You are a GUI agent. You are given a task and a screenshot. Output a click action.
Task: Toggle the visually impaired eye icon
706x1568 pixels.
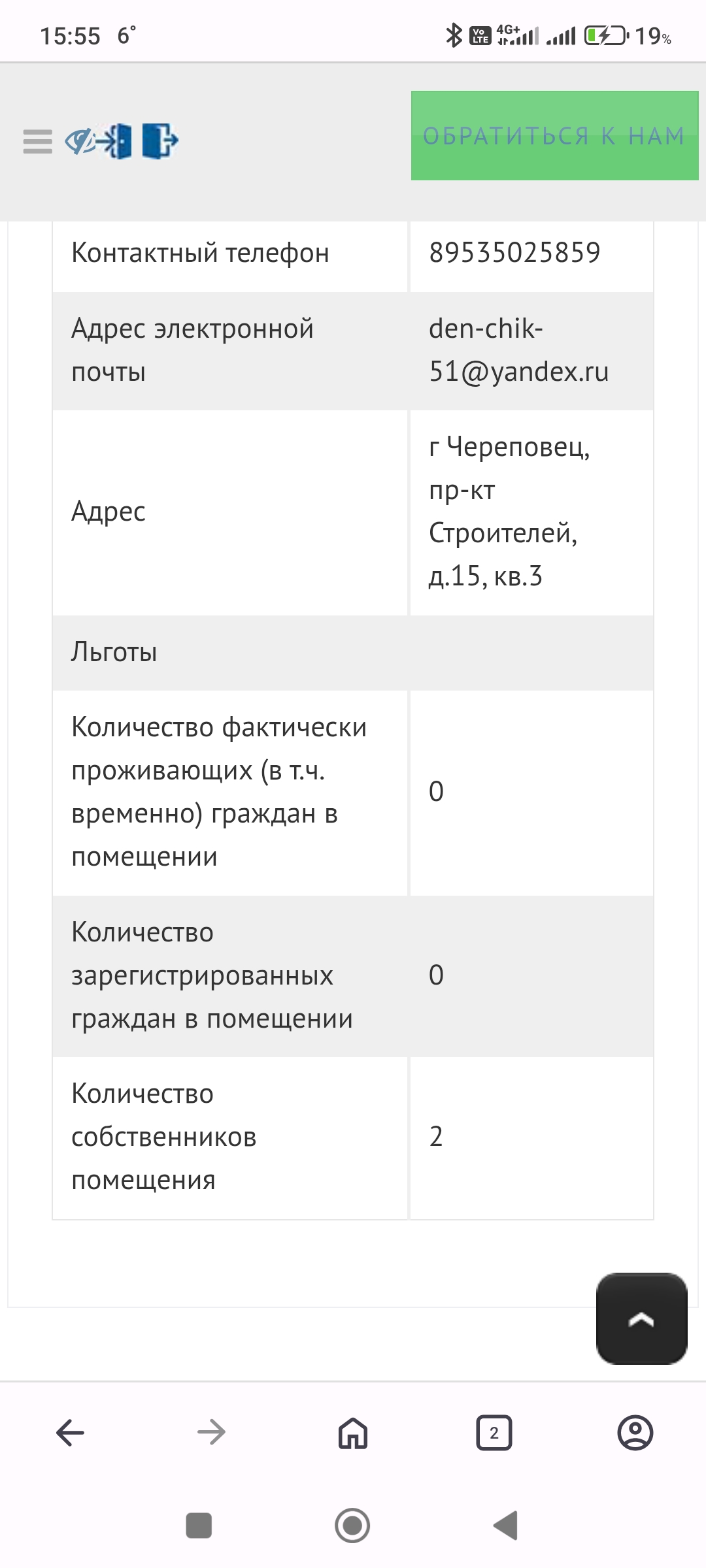[80, 141]
